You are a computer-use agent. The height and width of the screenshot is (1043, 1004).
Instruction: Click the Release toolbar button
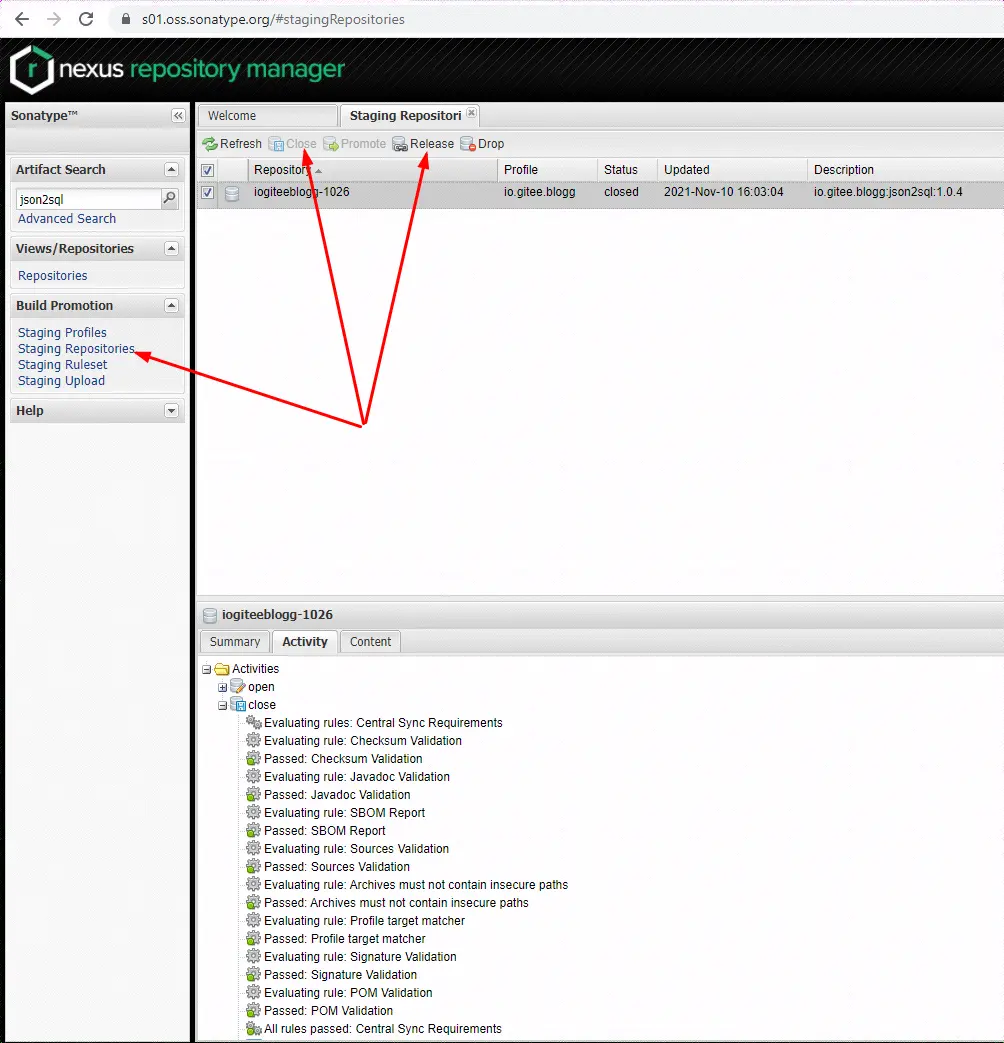[423, 144]
